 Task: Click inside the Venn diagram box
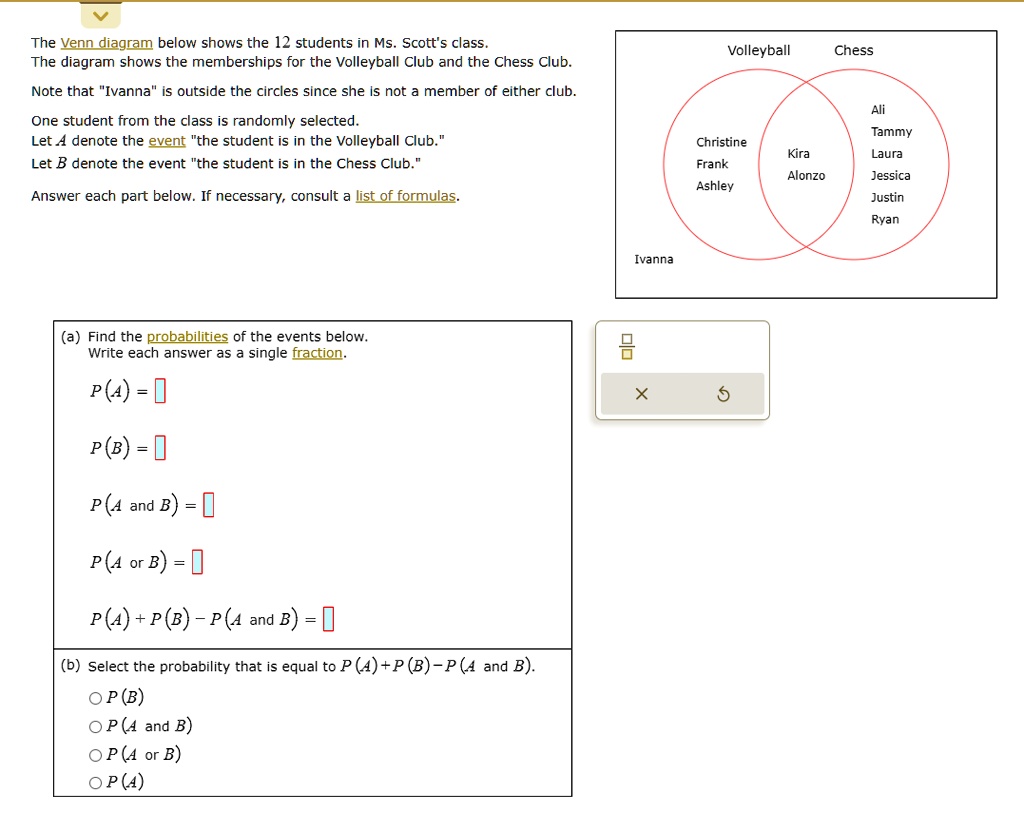pos(806,163)
